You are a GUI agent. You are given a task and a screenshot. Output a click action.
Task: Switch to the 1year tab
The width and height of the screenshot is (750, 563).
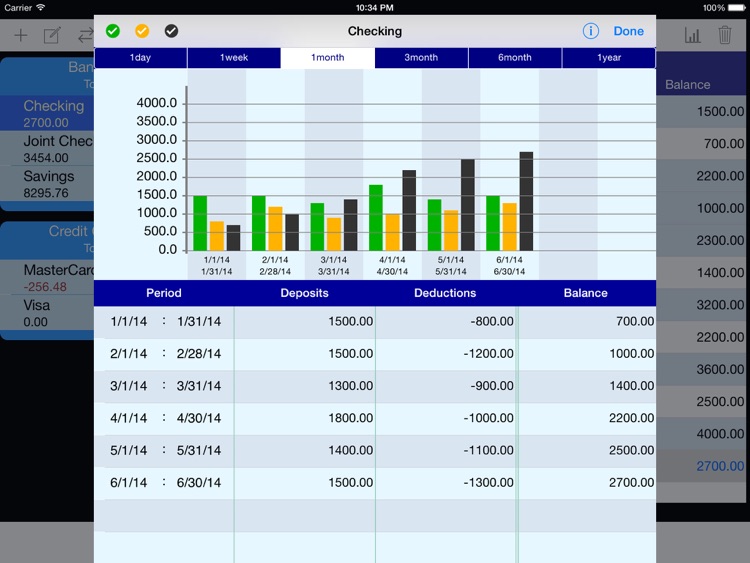(608, 57)
